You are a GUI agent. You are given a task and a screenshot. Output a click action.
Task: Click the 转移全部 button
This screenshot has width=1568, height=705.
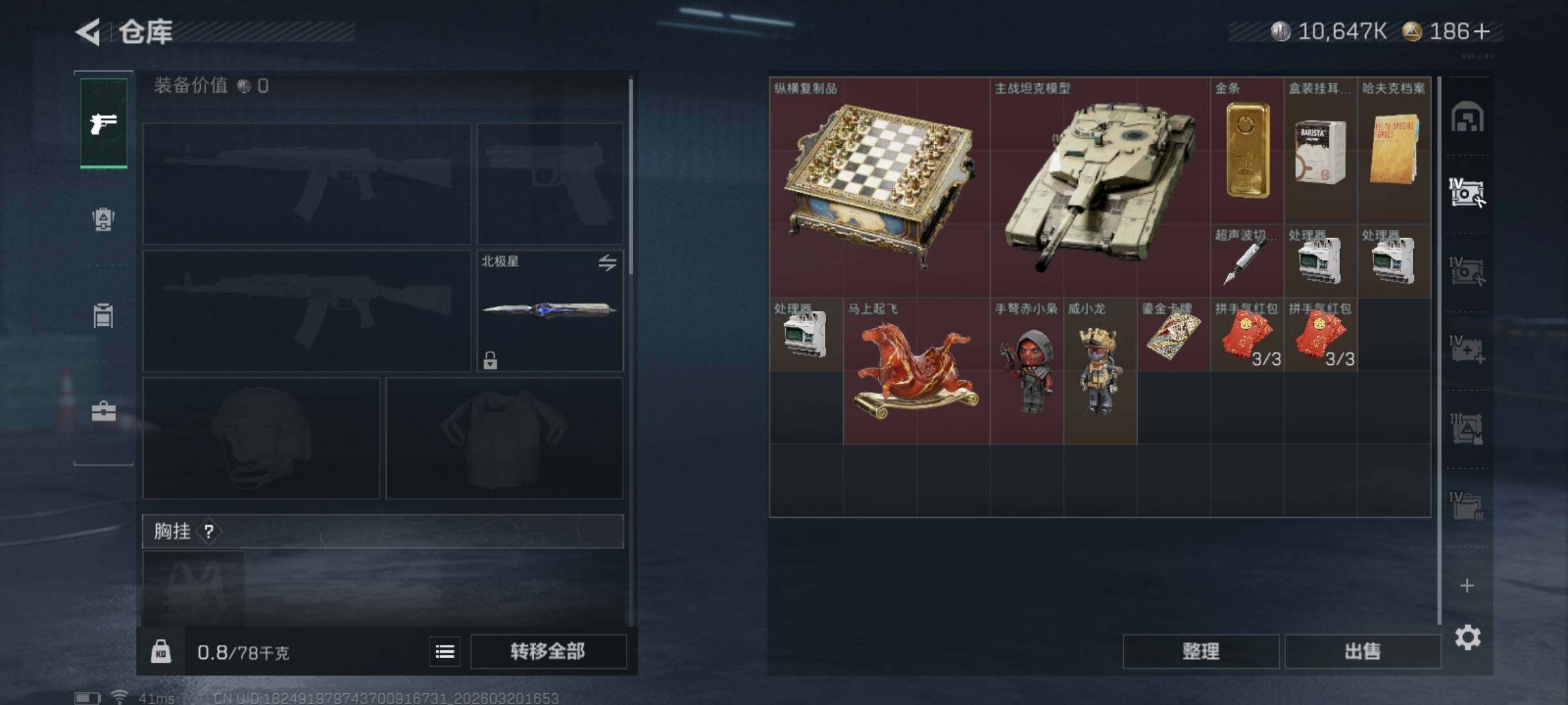coord(548,651)
